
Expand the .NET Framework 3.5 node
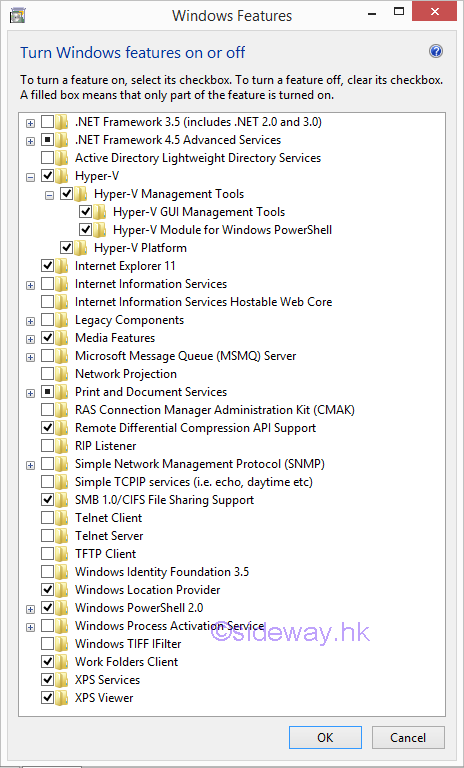(x=30, y=123)
